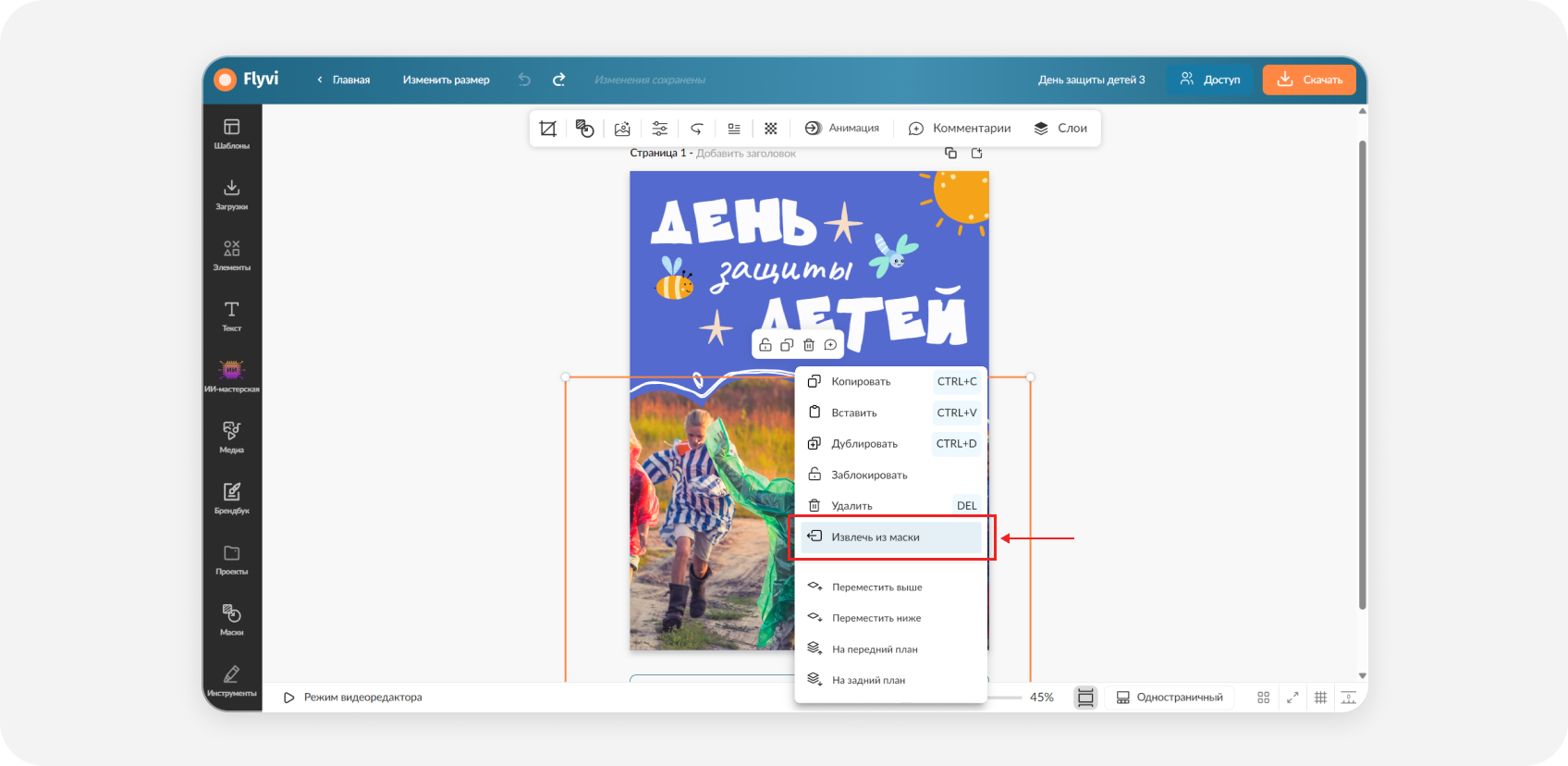This screenshot has width=1568, height=766.
Task: Open the adjustments sliders icon in toolbar
Action: 659,129
